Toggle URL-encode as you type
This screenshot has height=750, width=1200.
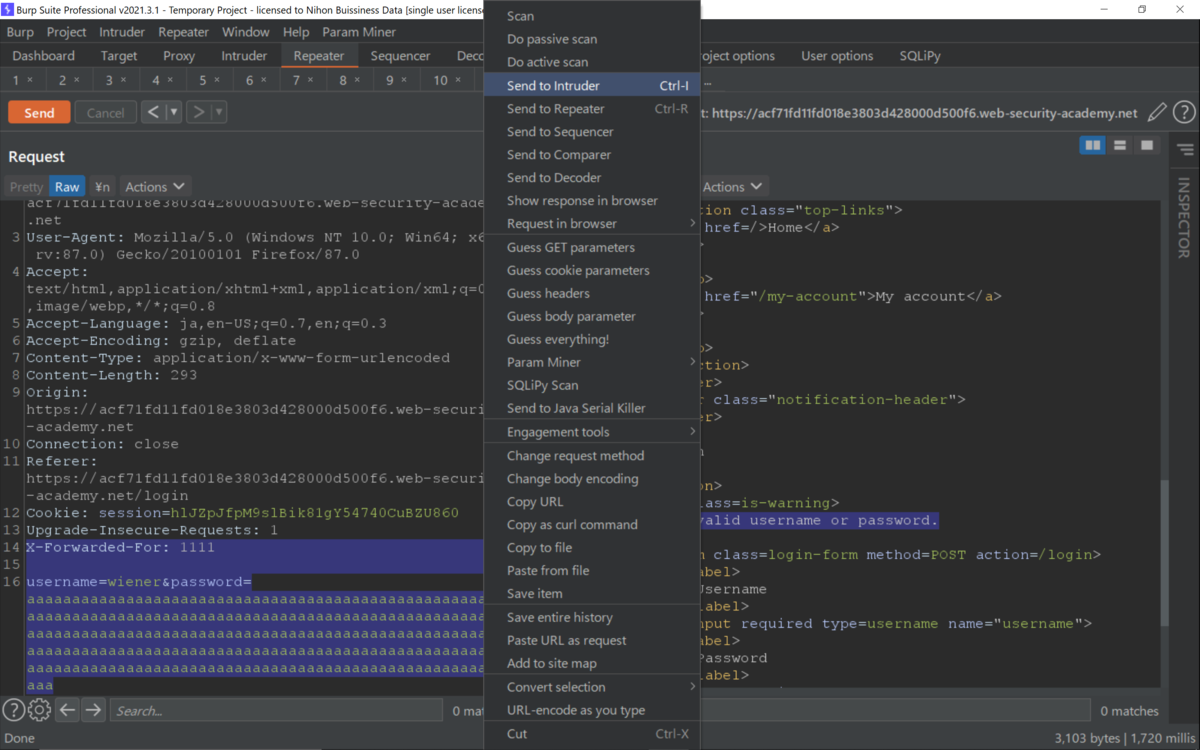click(591, 710)
